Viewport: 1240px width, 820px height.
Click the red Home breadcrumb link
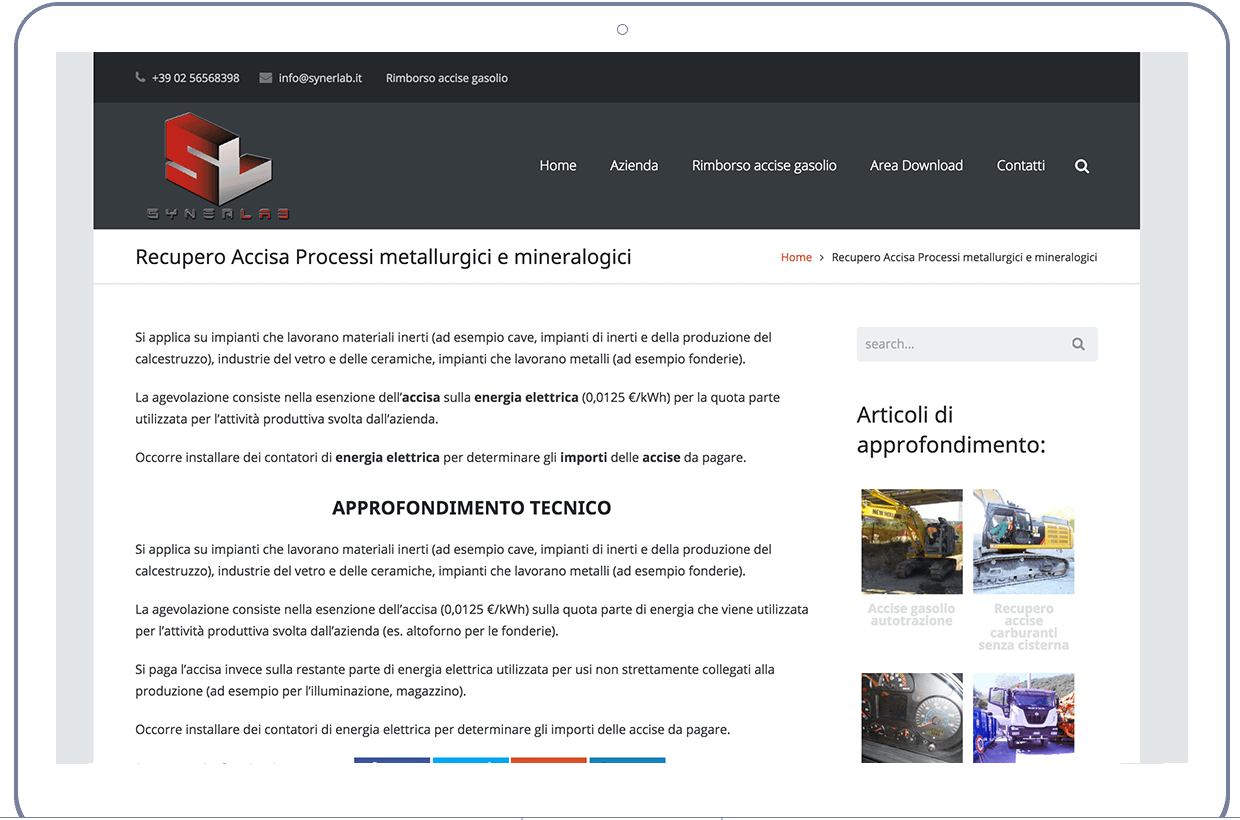coord(796,258)
